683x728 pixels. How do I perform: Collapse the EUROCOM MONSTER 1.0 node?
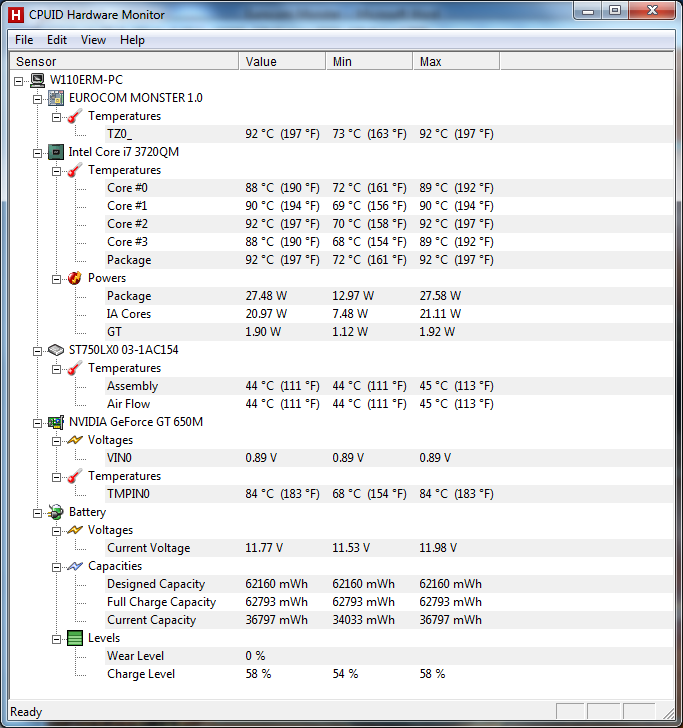point(38,99)
